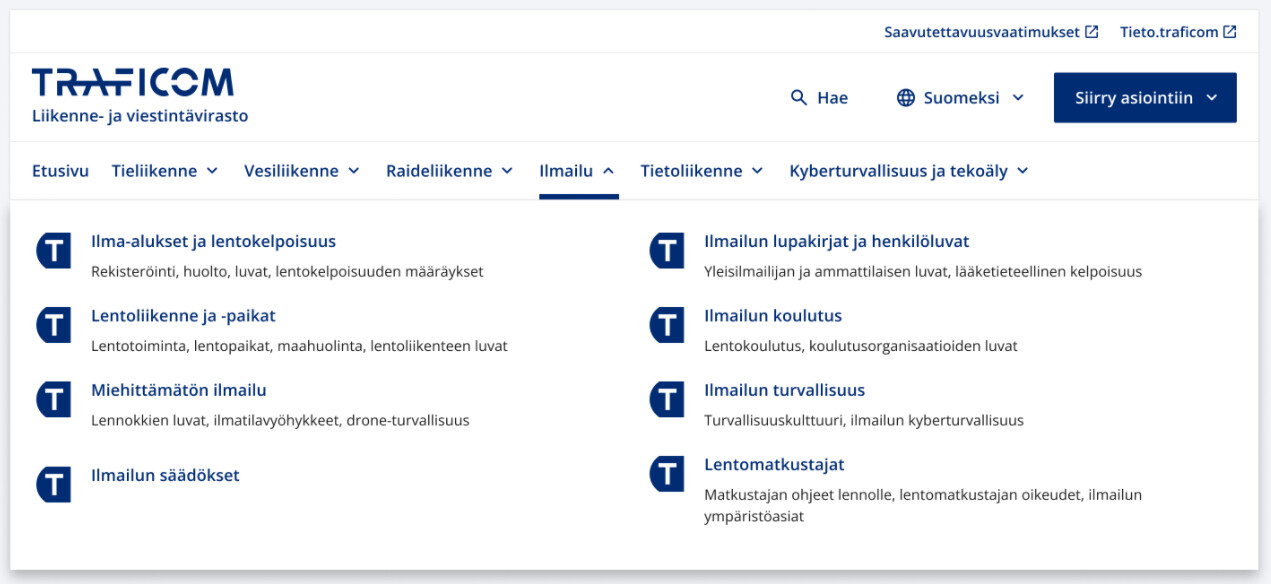Open the Siirry asiointiin dropdown
The width and height of the screenshot is (1271, 584).
tap(1144, 97)
